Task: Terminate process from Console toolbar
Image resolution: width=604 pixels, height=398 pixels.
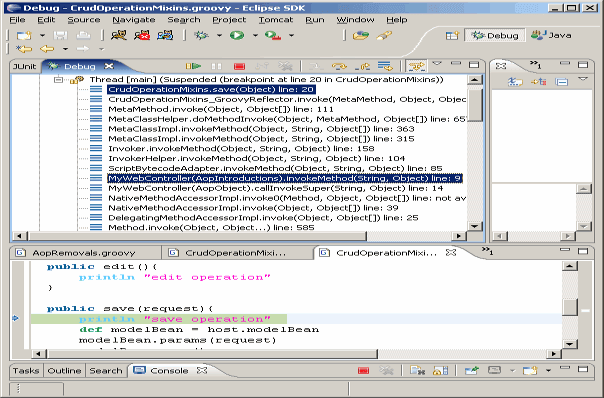Action: [363, 371]
